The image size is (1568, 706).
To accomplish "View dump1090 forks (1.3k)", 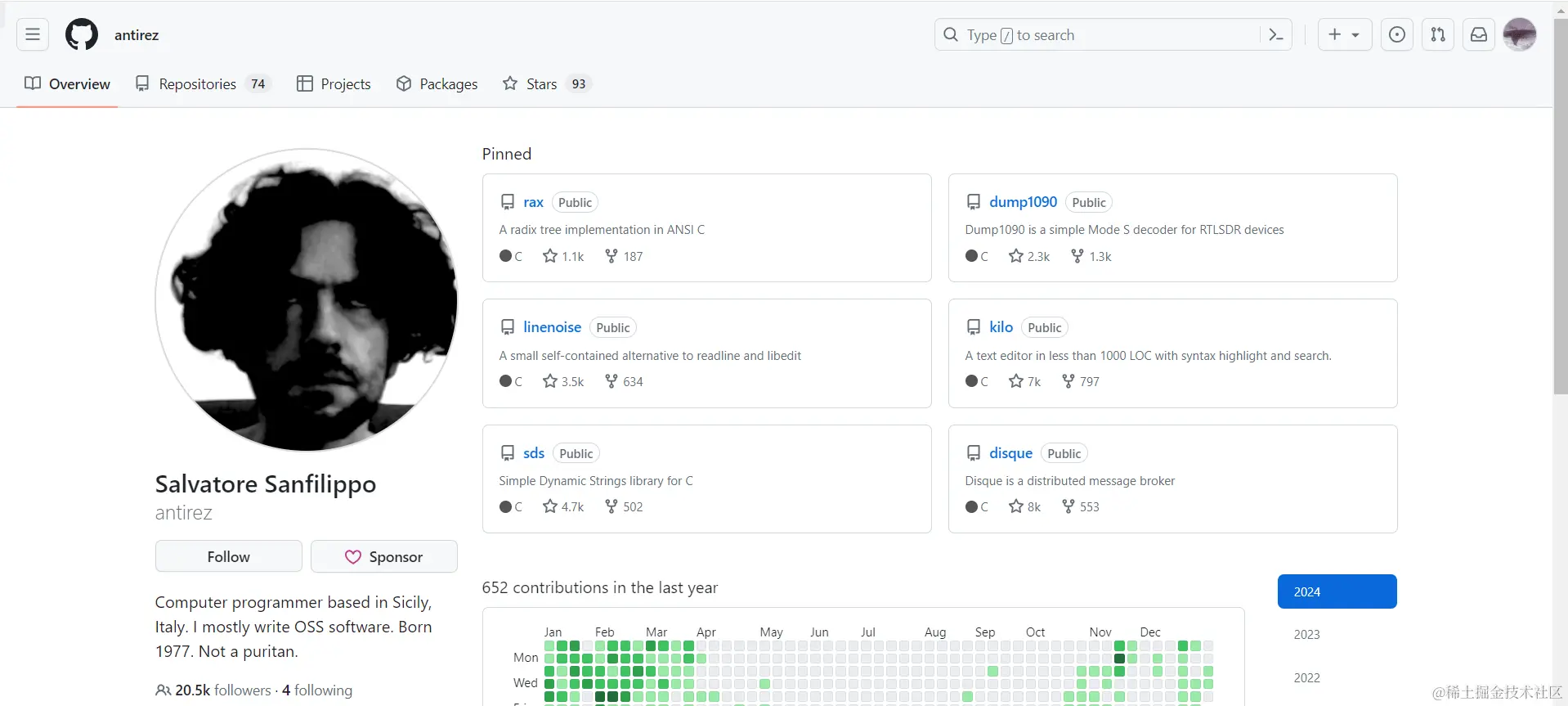I will [1091, 256].
